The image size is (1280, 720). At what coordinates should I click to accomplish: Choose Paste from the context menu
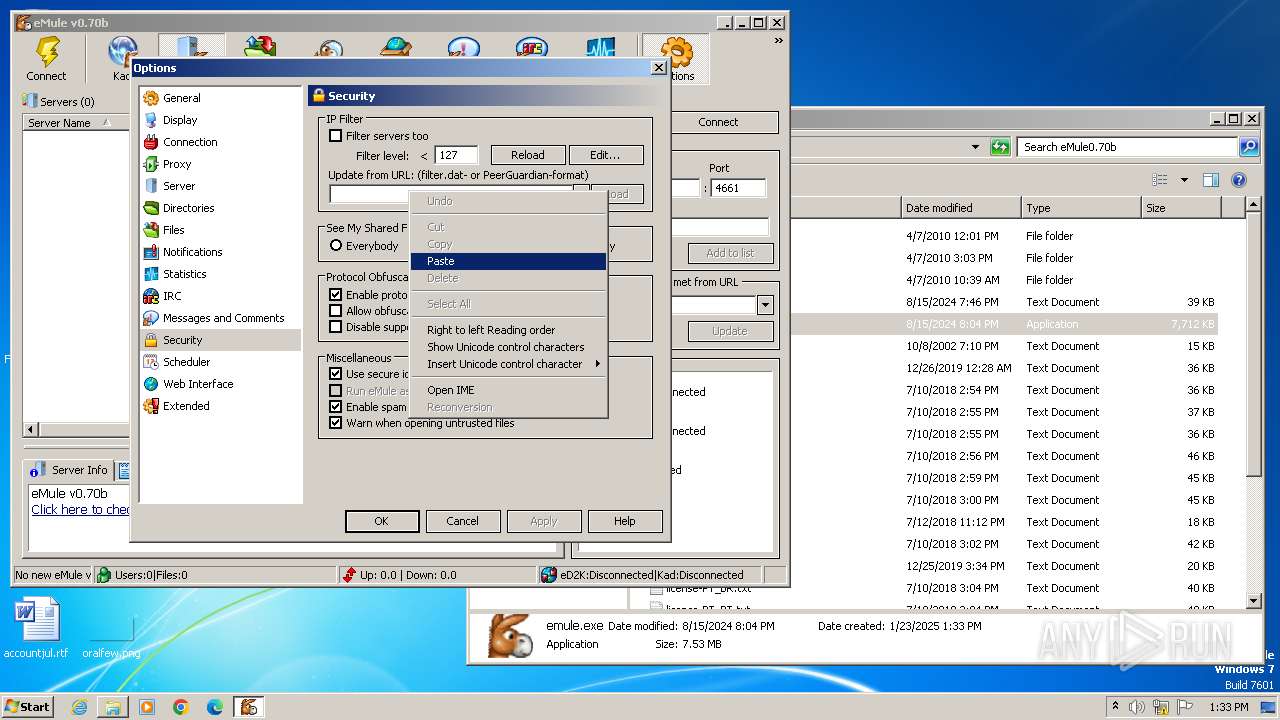508,261
